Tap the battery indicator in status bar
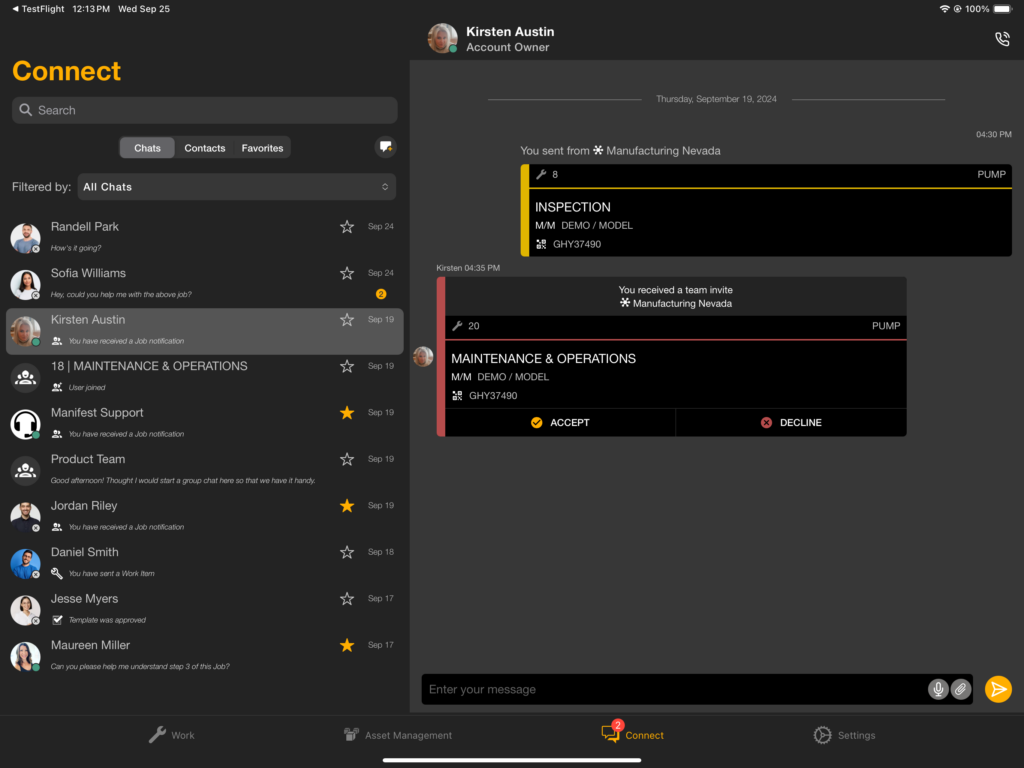Screen dimensions: 1024x768 coord(1002,8)
